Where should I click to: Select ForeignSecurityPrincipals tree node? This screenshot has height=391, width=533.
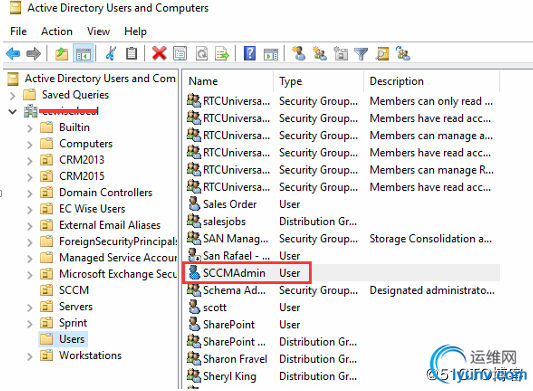click(118, 241)
